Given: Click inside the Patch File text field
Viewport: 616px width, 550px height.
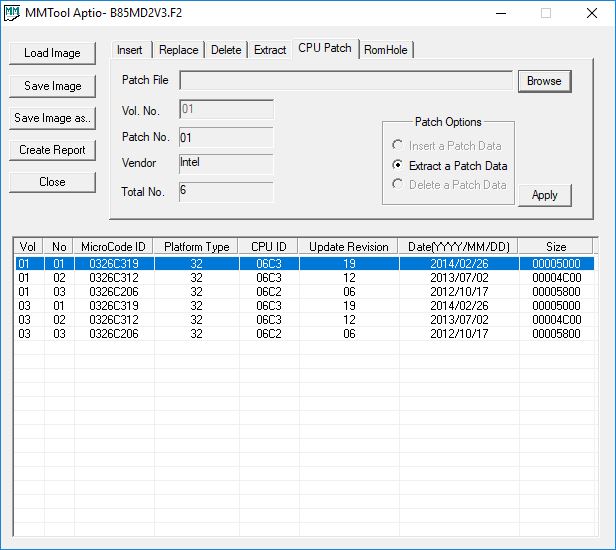Looking at the screenshot, I should 345,81.
